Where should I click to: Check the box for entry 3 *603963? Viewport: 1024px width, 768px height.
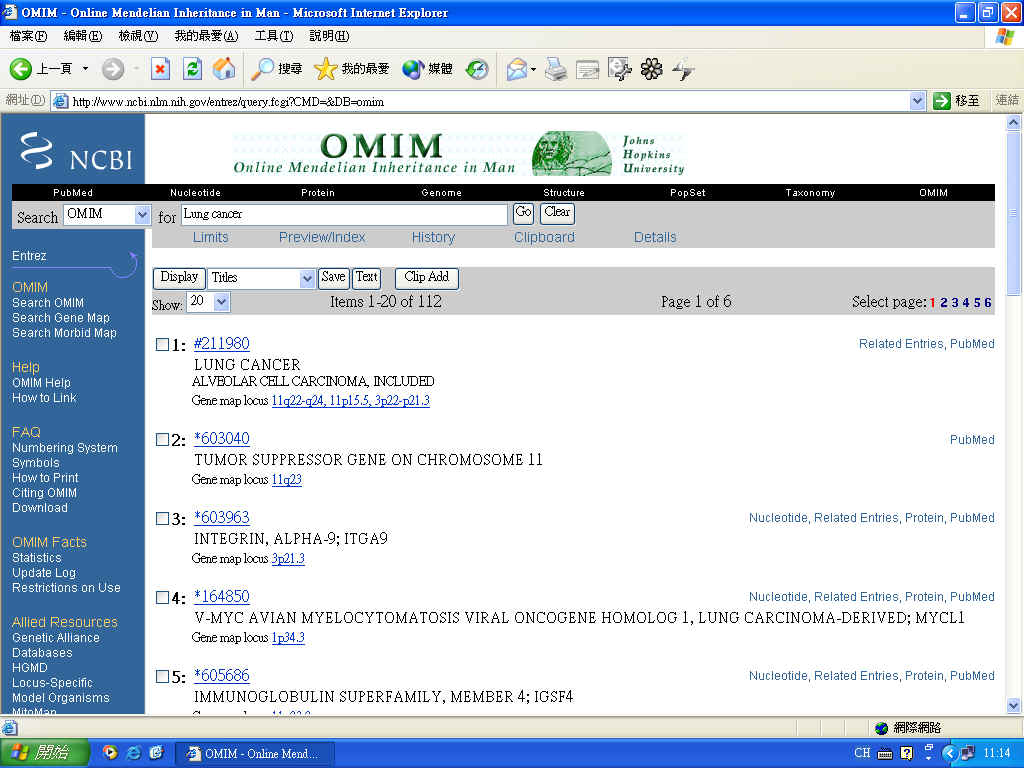[163, 519]
